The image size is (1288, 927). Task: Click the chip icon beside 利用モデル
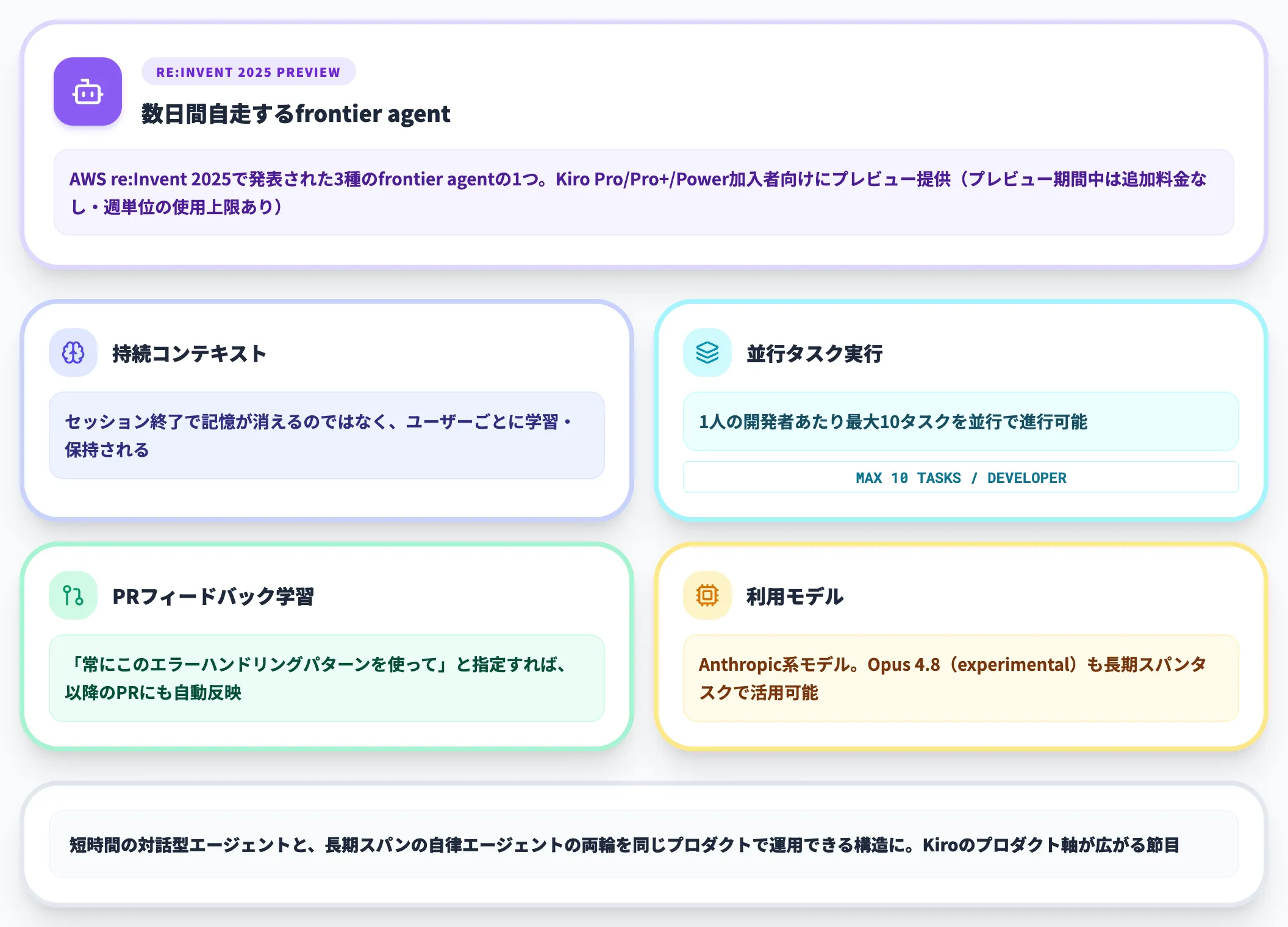coord(707,595)
